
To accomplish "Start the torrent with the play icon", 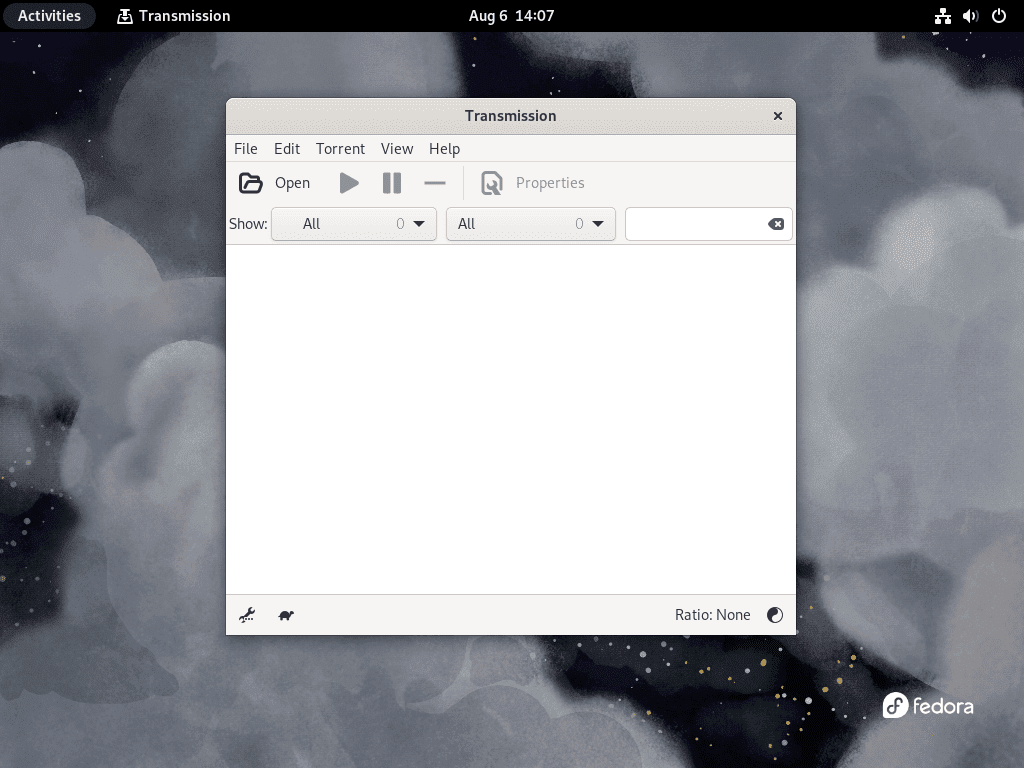I will pyautogui.click(x=348, y=183).
